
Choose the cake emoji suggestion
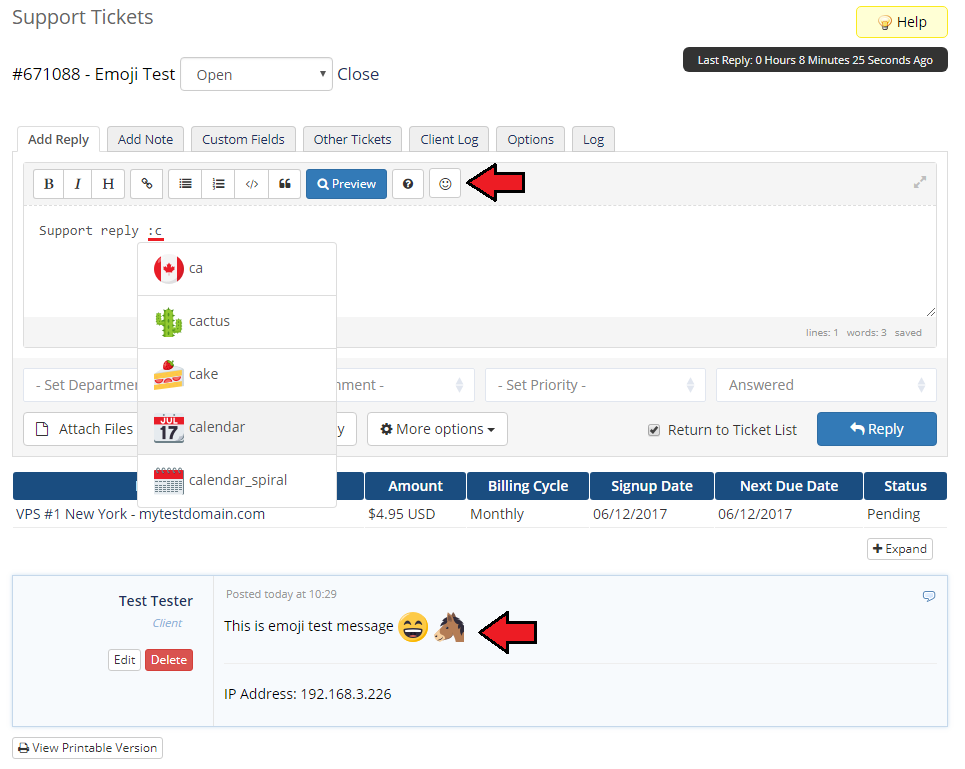coord(237,375)
